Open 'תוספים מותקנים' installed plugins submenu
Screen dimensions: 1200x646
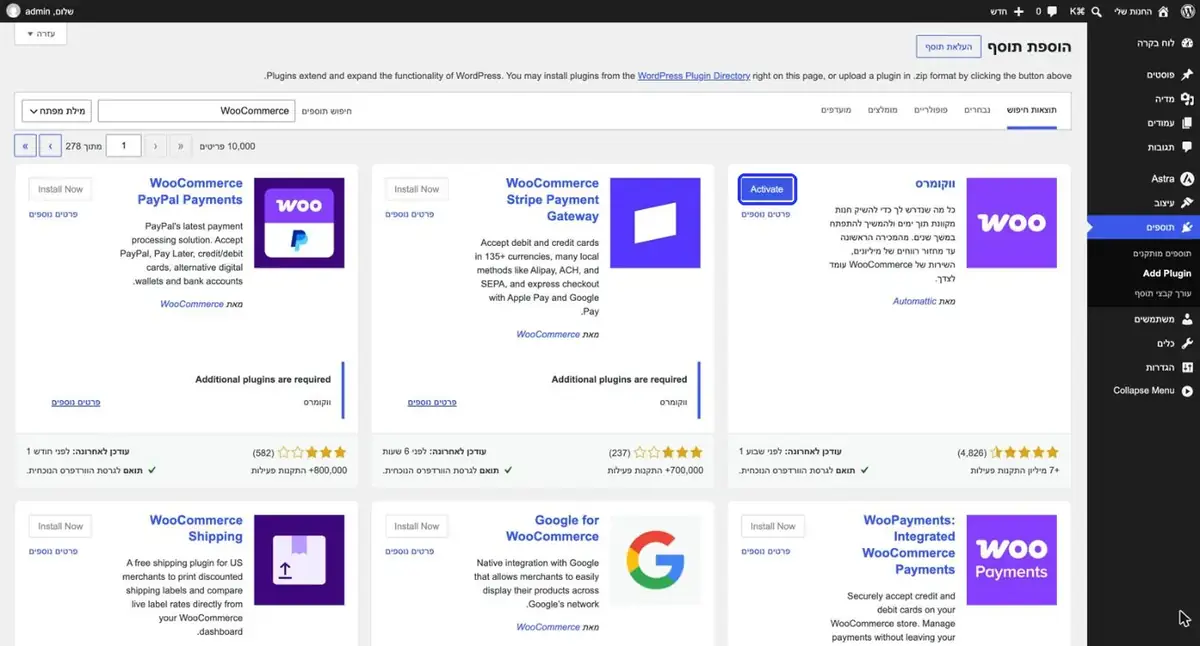click(1162, 254)
